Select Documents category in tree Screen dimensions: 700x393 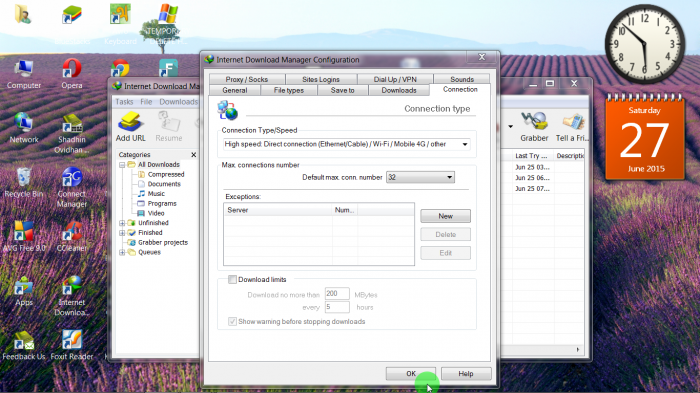click(164, 184)
